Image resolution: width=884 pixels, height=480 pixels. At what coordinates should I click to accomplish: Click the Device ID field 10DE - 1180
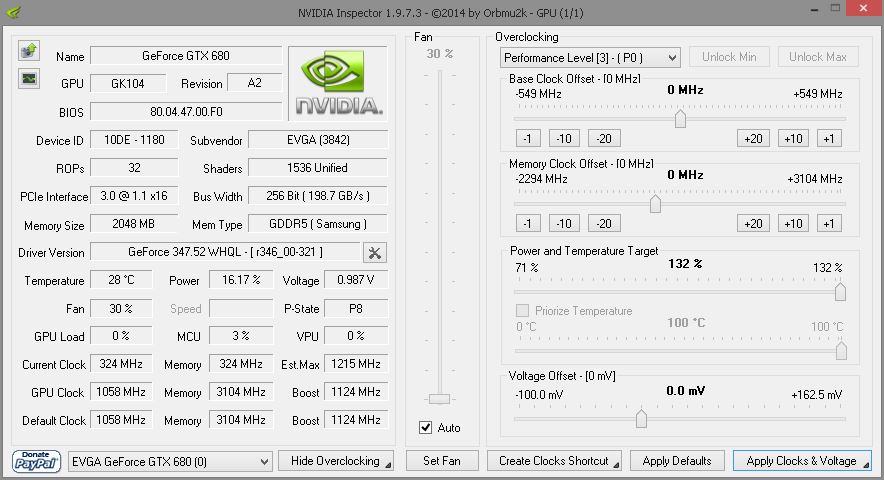134,140
